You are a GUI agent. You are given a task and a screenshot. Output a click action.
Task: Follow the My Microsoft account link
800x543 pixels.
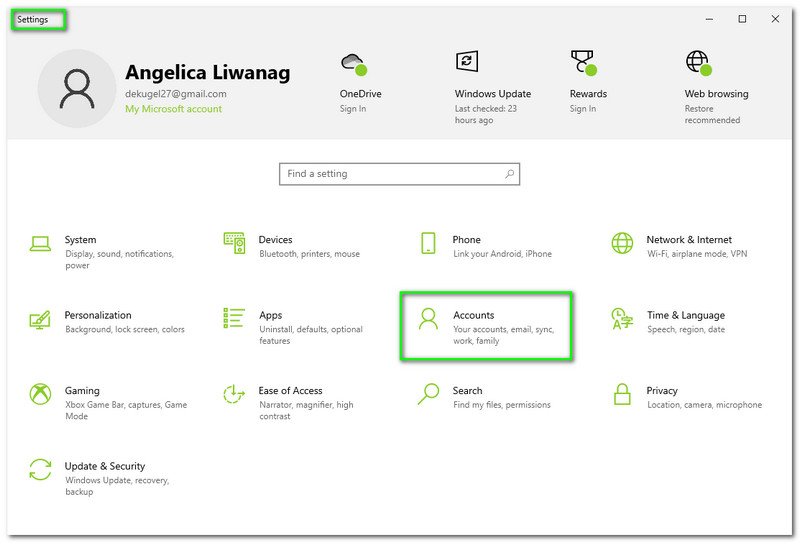173,109
